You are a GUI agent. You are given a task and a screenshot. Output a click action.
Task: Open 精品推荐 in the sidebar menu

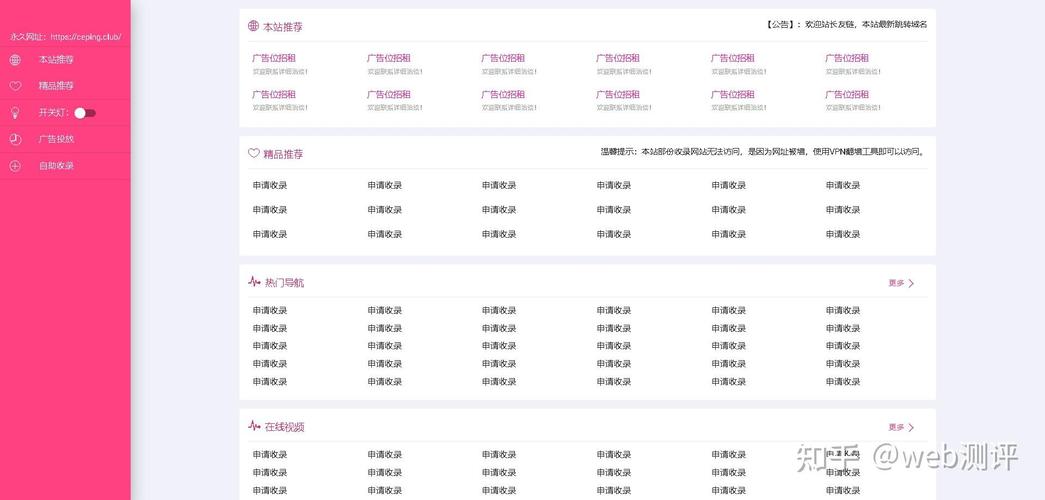pyautogui.click(x=56, y=86)
